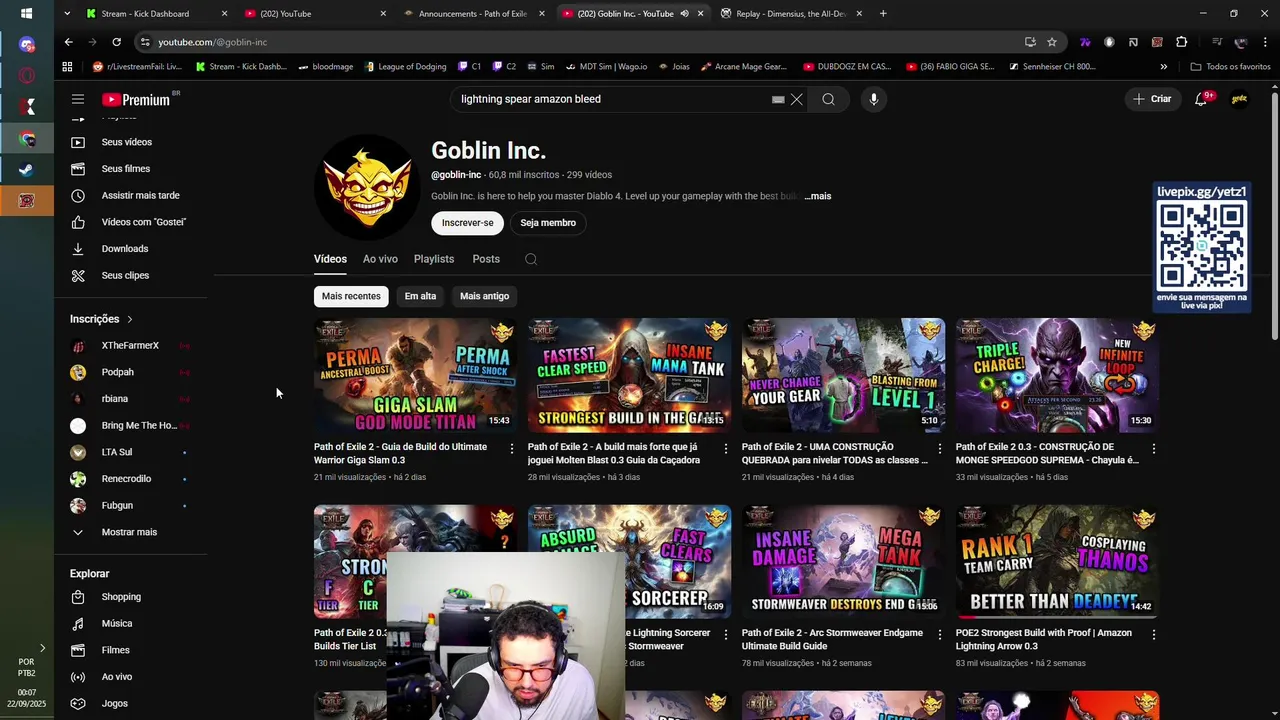Open options for Molten Blast video
Image resolution: width=1280 pixels, height=720 pixels.
(x=726, y=448)
